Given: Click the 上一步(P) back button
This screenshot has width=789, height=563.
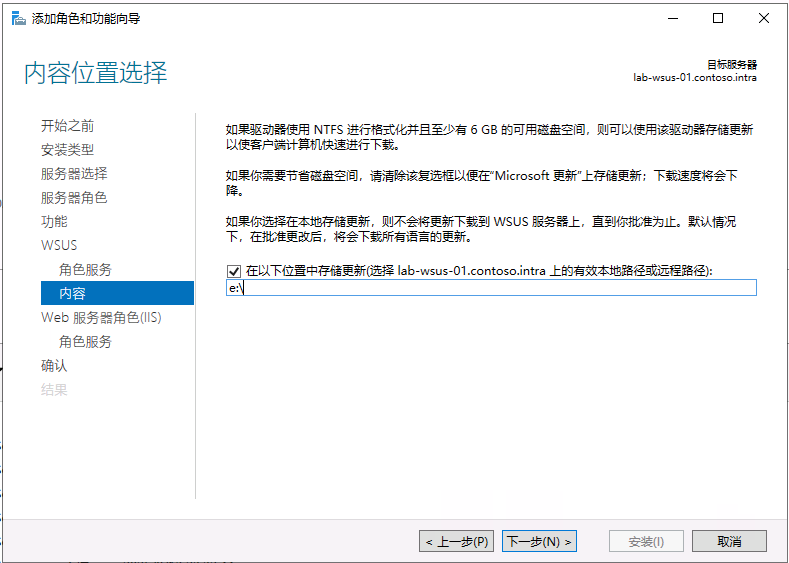Looking at the screenshot, I should point(456,541).
